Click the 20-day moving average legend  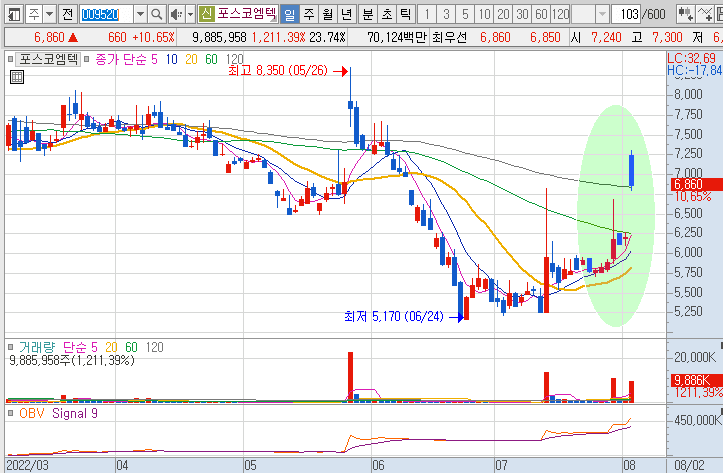(x=191, y=59)
